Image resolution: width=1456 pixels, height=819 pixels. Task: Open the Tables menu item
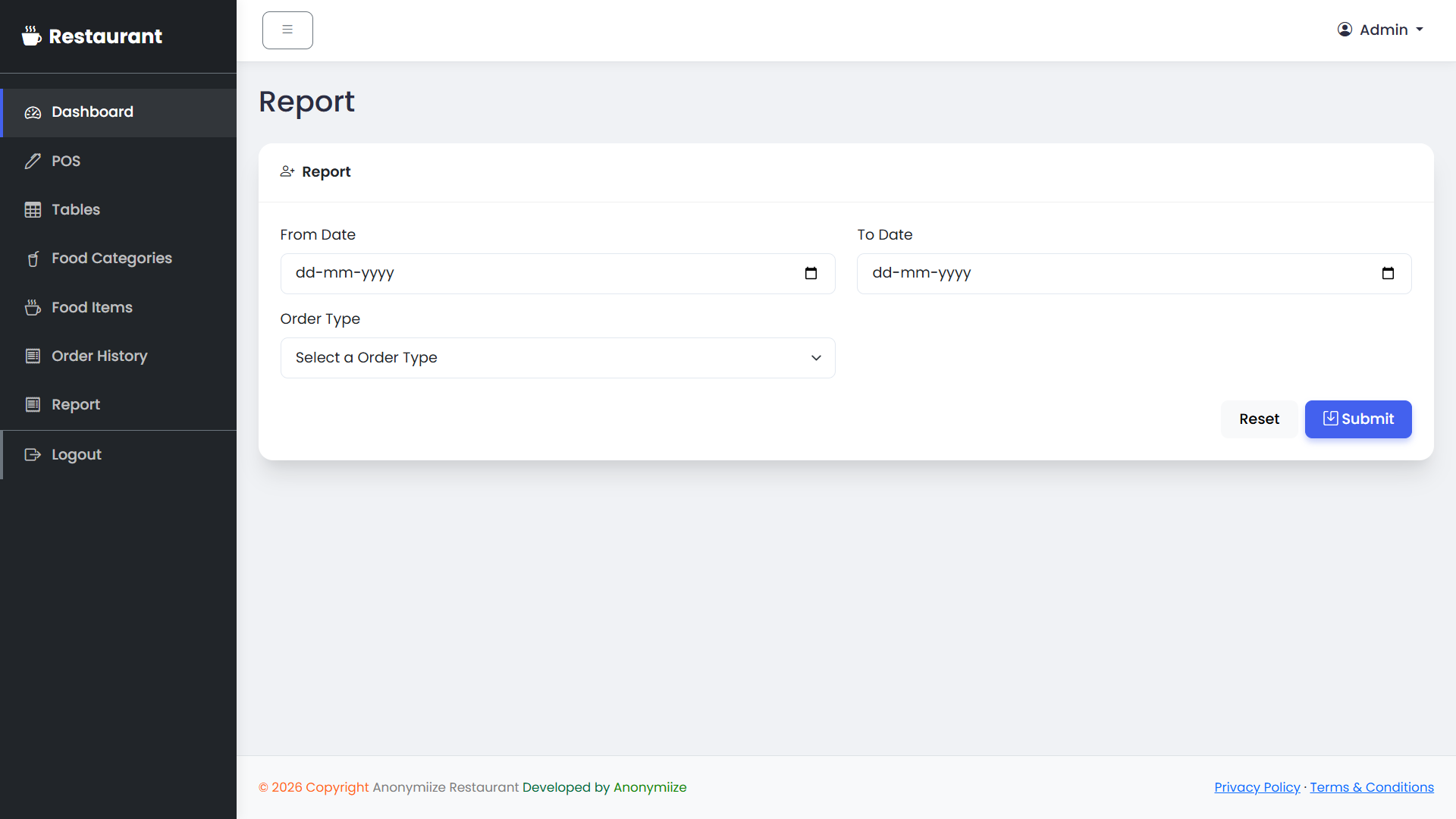[118, 210]
